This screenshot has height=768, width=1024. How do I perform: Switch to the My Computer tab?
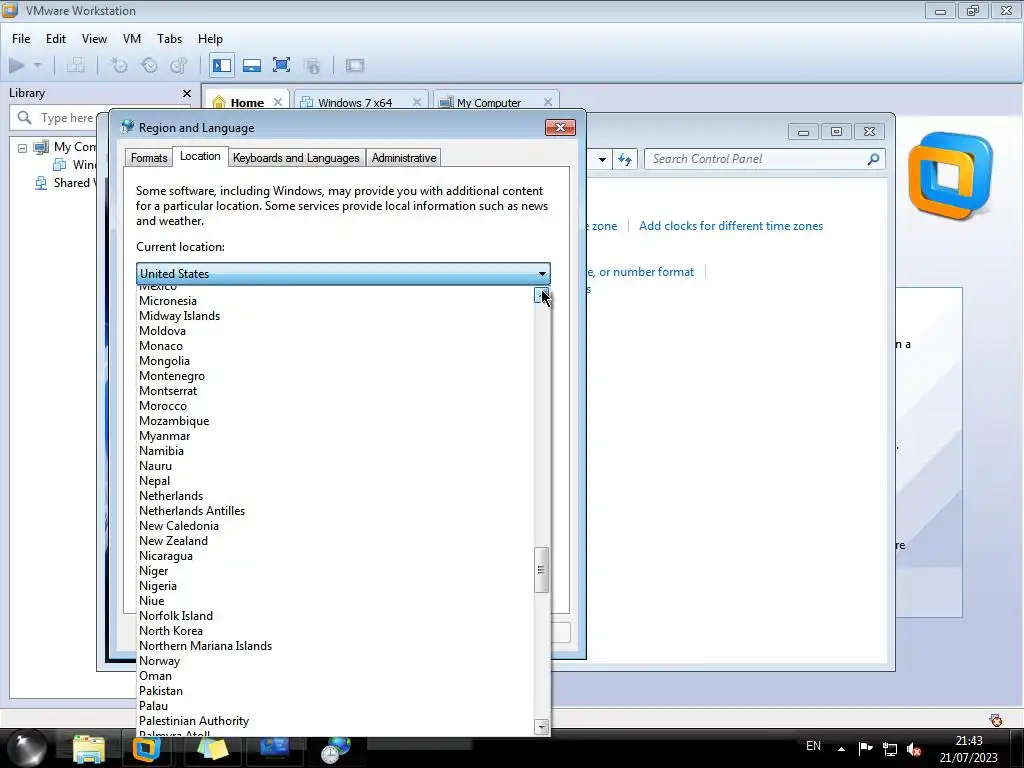[488, 103]
